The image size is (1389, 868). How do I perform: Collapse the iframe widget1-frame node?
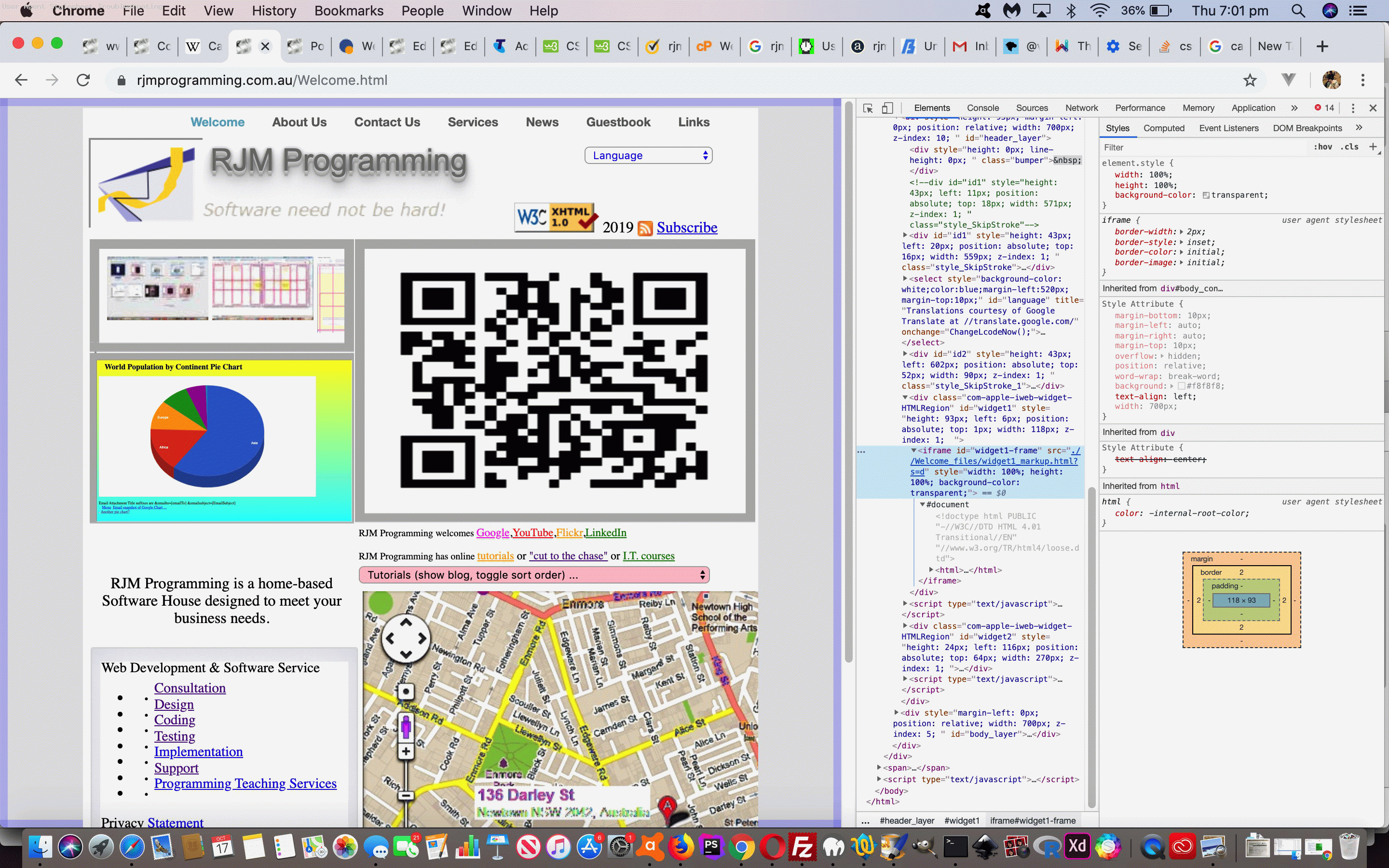(x=913, y=451)
